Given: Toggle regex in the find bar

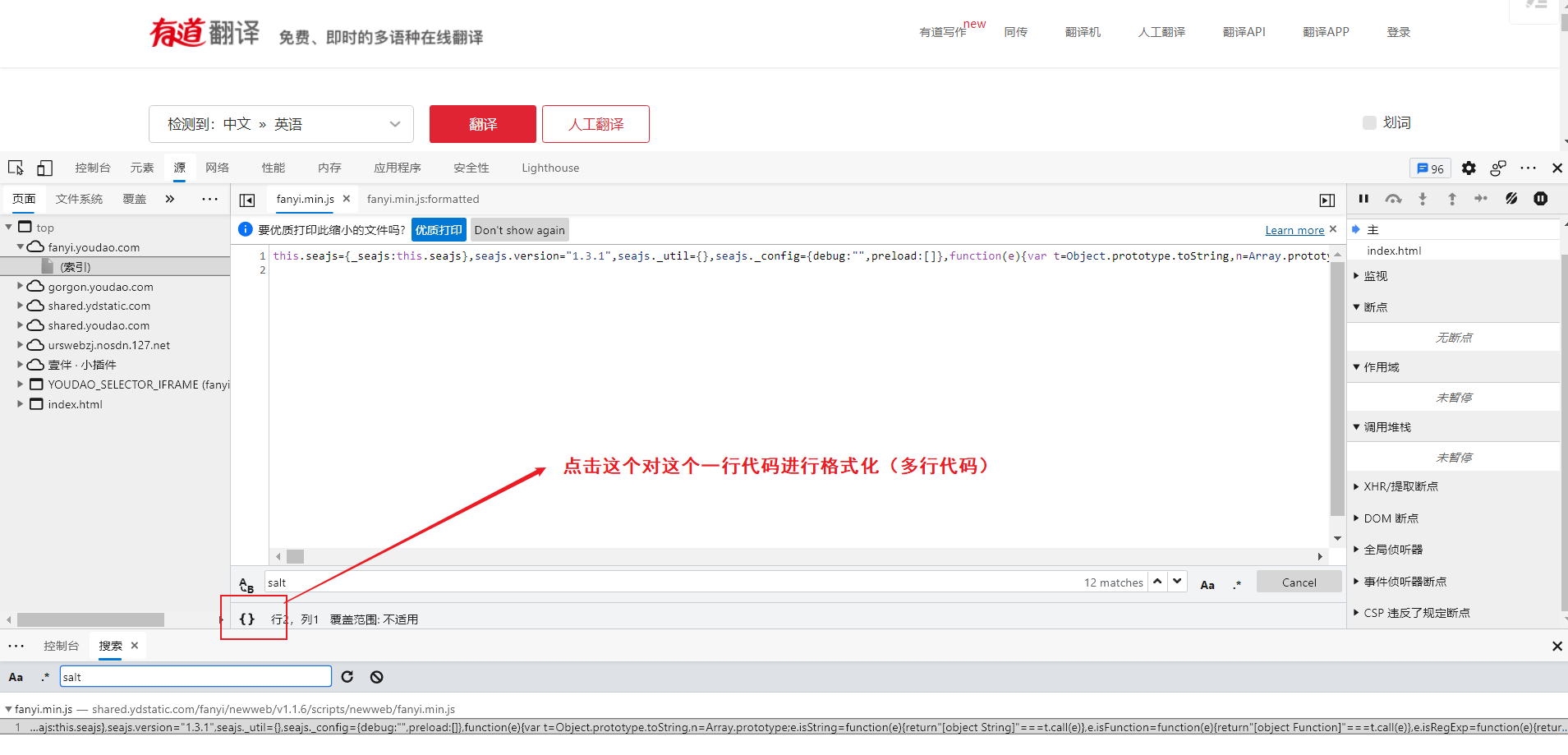Looking at the screenshot, I should [x=1237, y=584].
